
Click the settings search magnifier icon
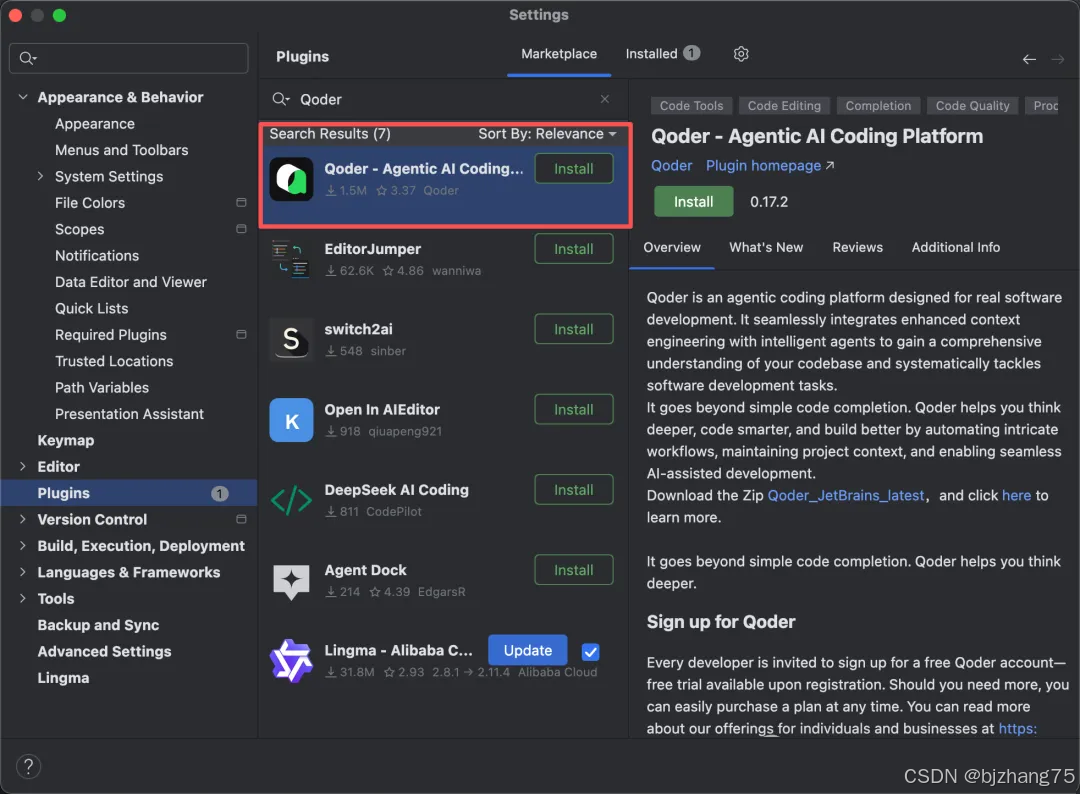(27, 59)
